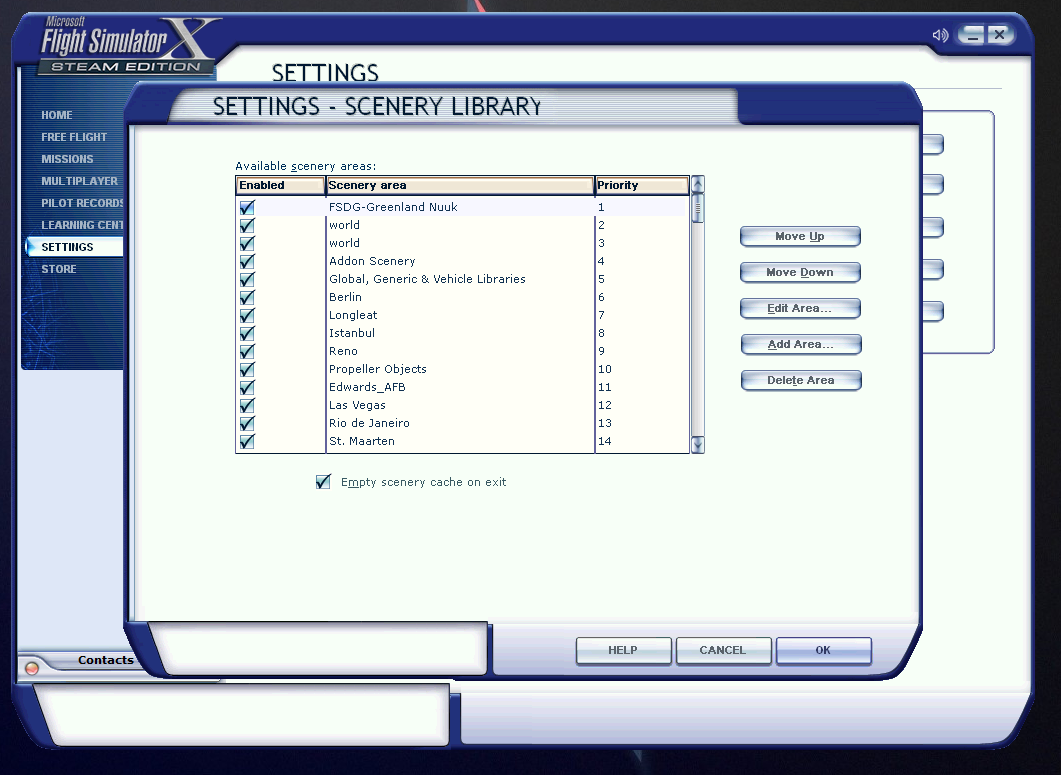Toggle the Istanbul scenery checkbox
Viewport: 1061px width, 775px height.
247,333
